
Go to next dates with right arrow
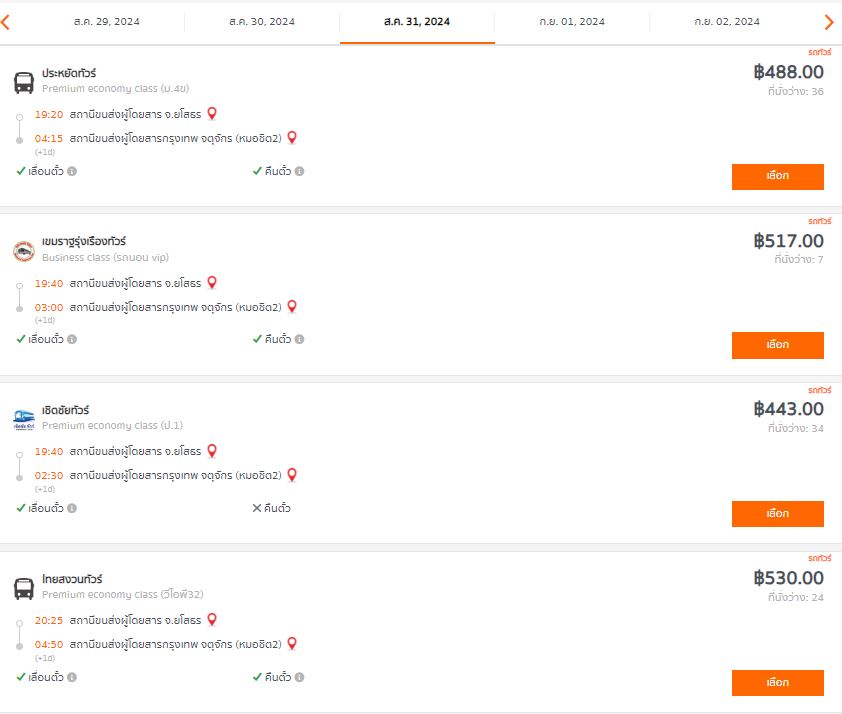[829, 22]
